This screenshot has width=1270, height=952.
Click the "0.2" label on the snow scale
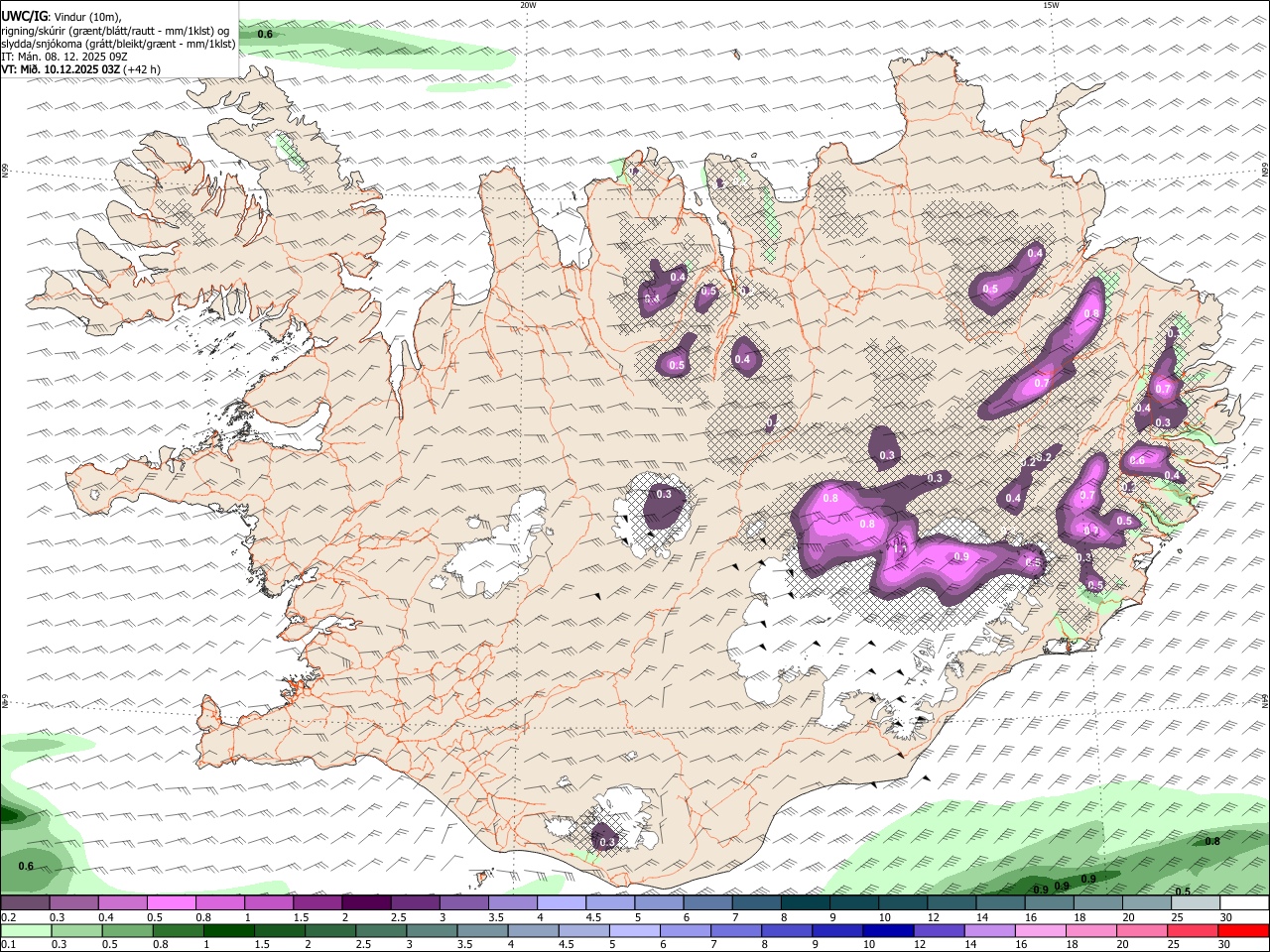coord(7,917)
